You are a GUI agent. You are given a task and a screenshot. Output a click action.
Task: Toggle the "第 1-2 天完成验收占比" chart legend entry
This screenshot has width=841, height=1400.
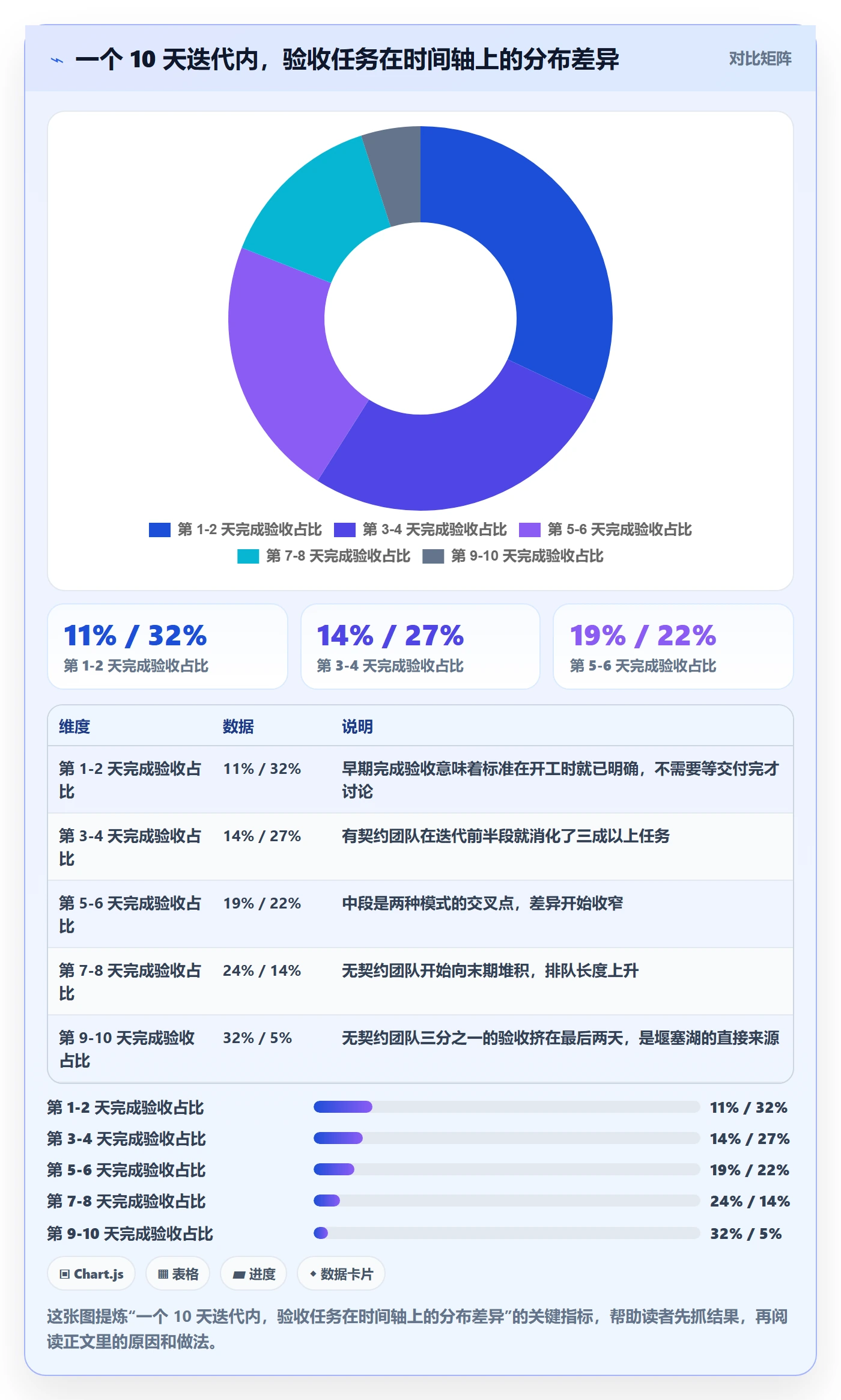click(x=235, y=529)
